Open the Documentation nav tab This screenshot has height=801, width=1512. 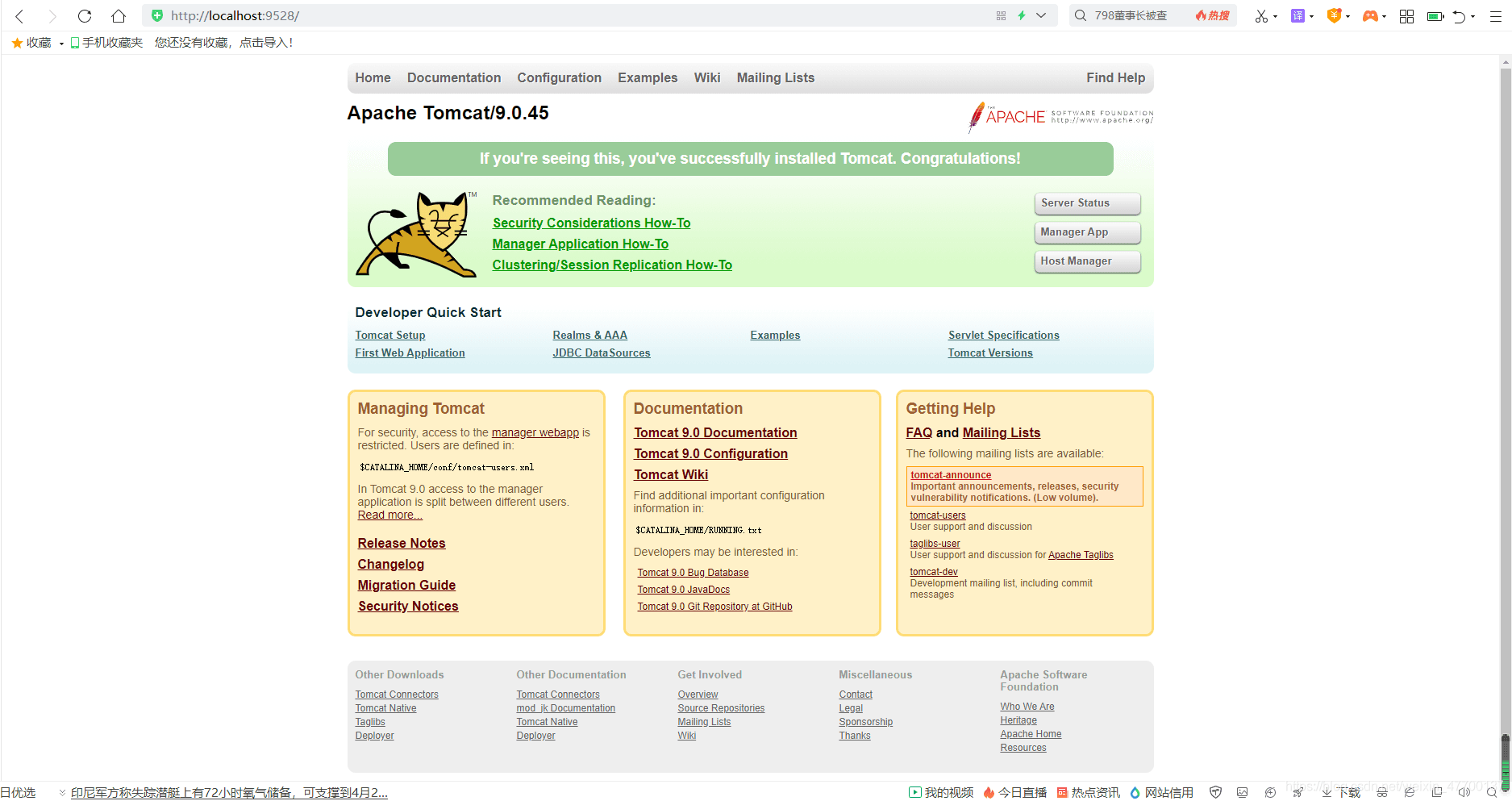[453, 78]
